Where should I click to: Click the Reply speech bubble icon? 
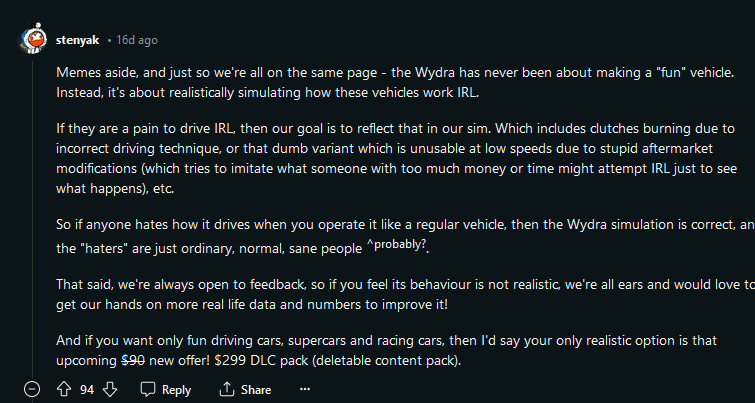[x=147, y=389]
